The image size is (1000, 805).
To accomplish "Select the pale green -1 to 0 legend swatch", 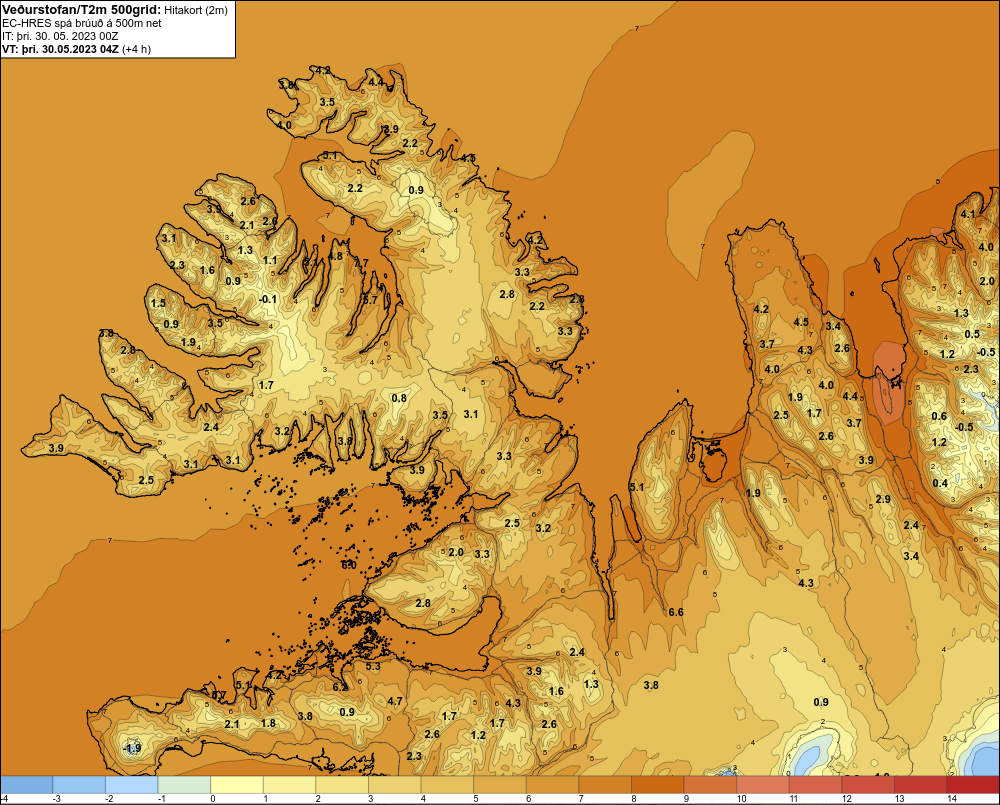I will (184, 785).
